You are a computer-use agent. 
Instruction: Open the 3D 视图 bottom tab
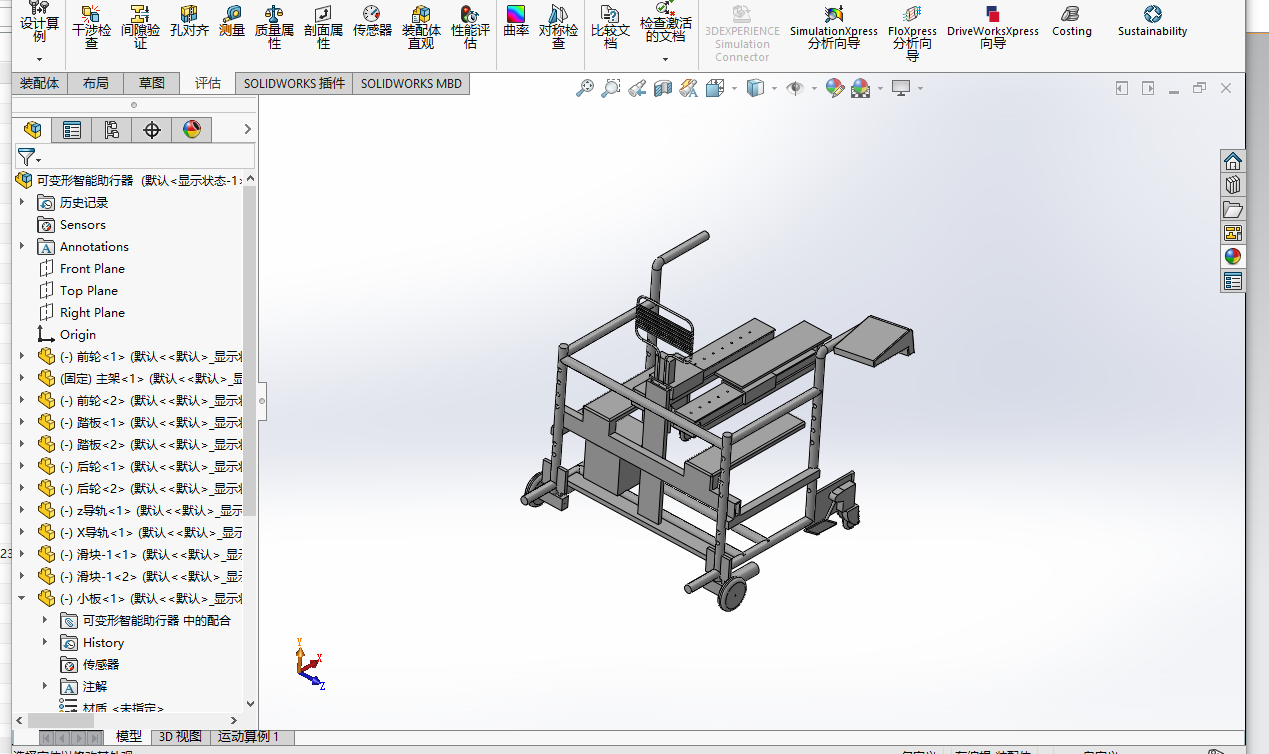point(181,737)
